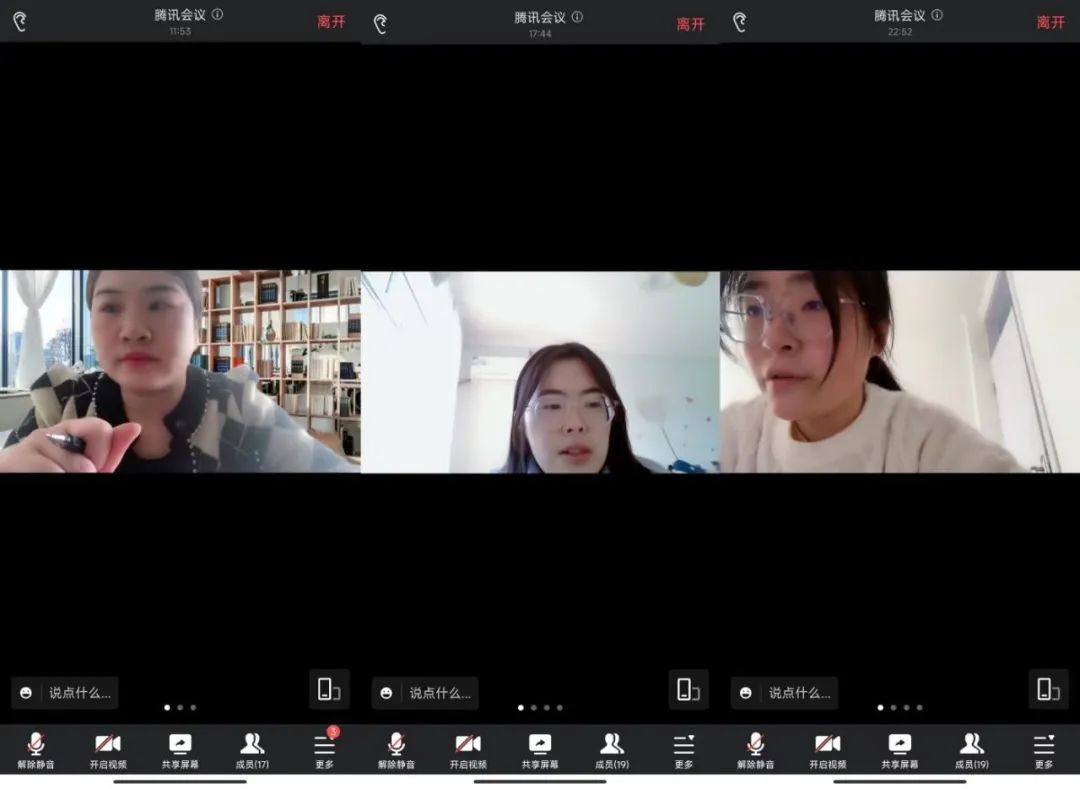The width and height of the screenshot is (1080, 789).
Task: Tap the device switch icon in 11:53 meeting
Action: click(x=329, y=689)
